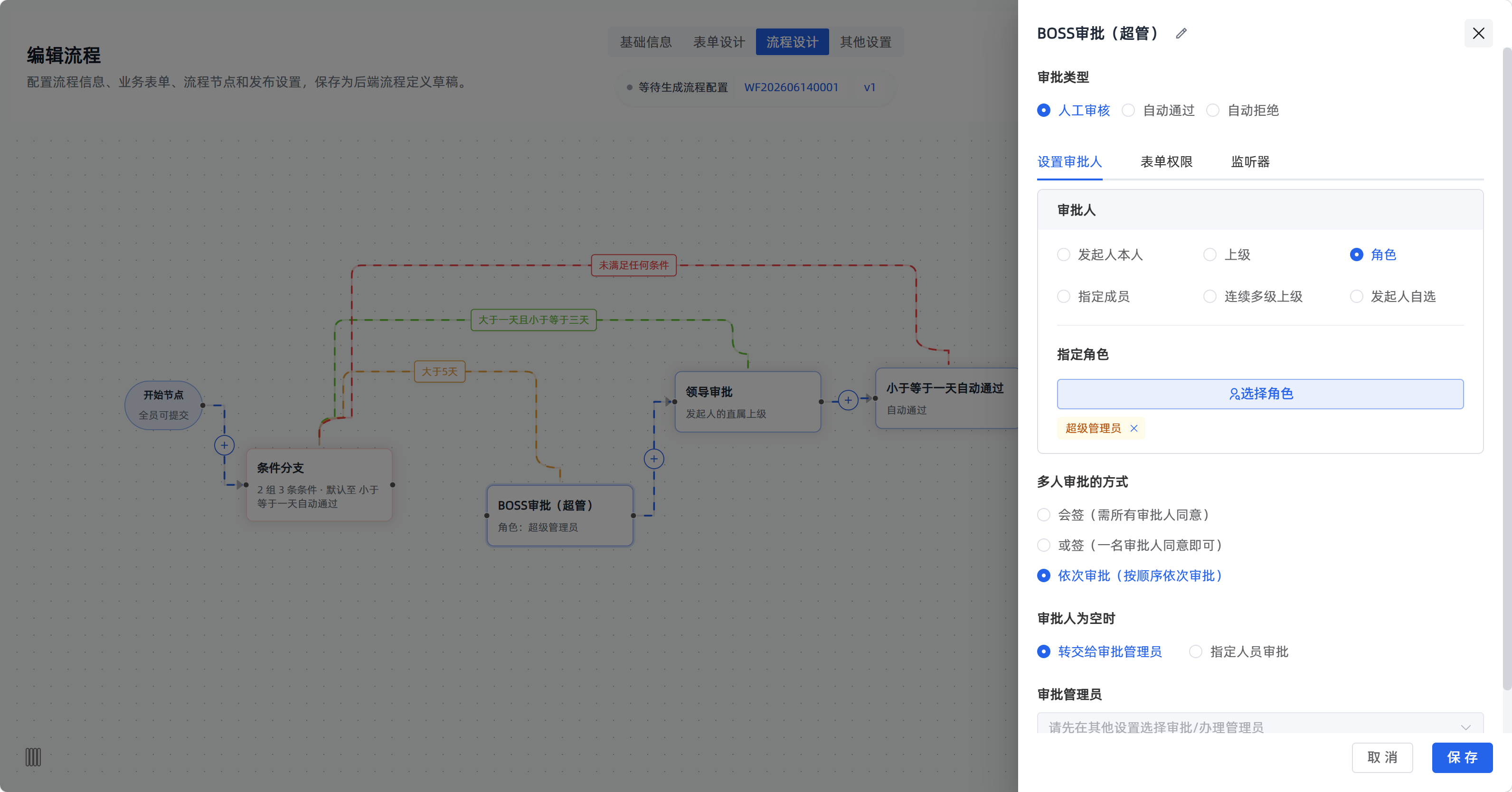
Task: Remove the 超级管理员 role tag
Action: click(1134, 428)
